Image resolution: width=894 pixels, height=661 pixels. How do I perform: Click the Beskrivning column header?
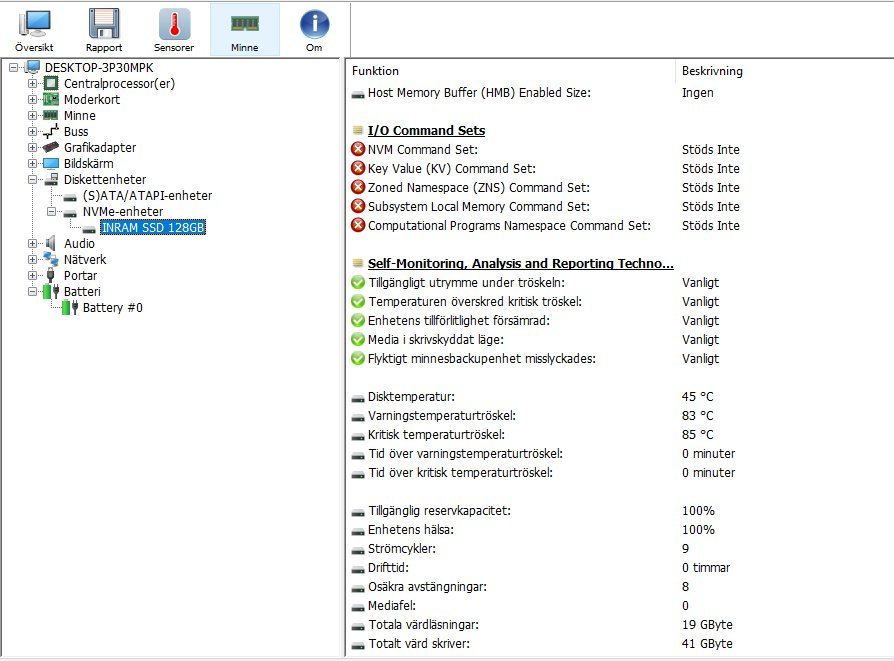coord(712,71)
